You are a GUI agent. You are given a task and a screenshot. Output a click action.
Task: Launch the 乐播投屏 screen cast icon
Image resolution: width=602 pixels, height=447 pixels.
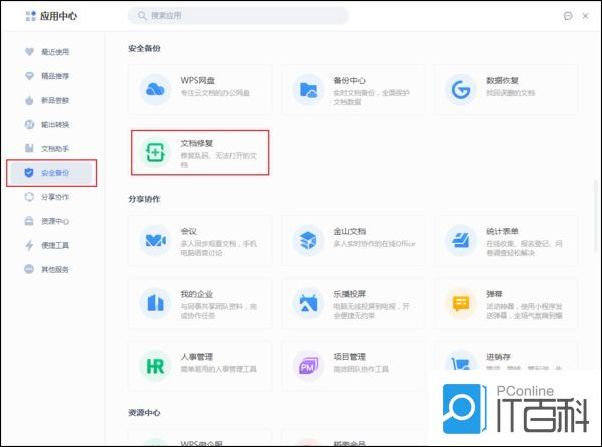[x=308, y=303]
